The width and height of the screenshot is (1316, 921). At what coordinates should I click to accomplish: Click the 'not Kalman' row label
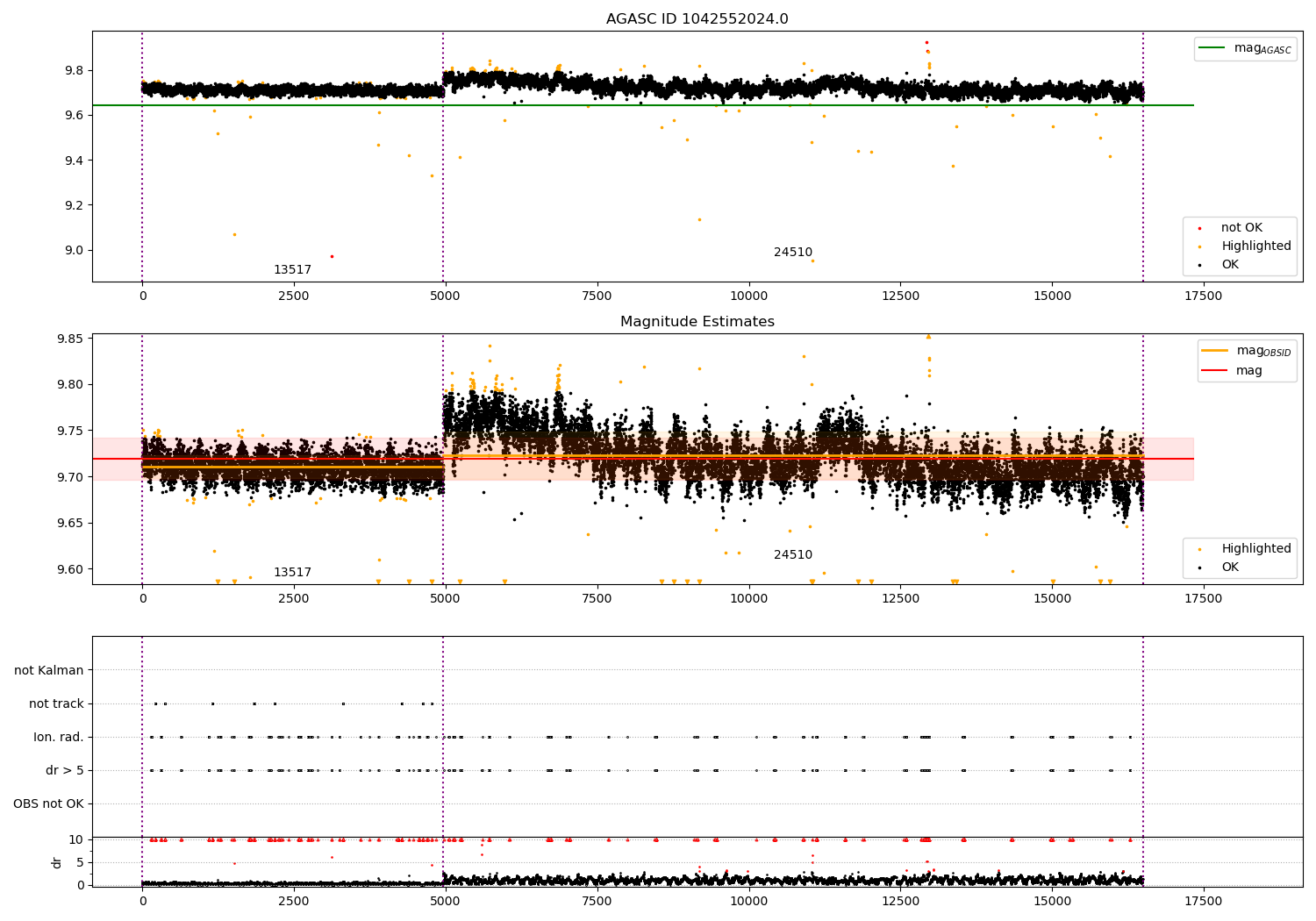point(49,670)
